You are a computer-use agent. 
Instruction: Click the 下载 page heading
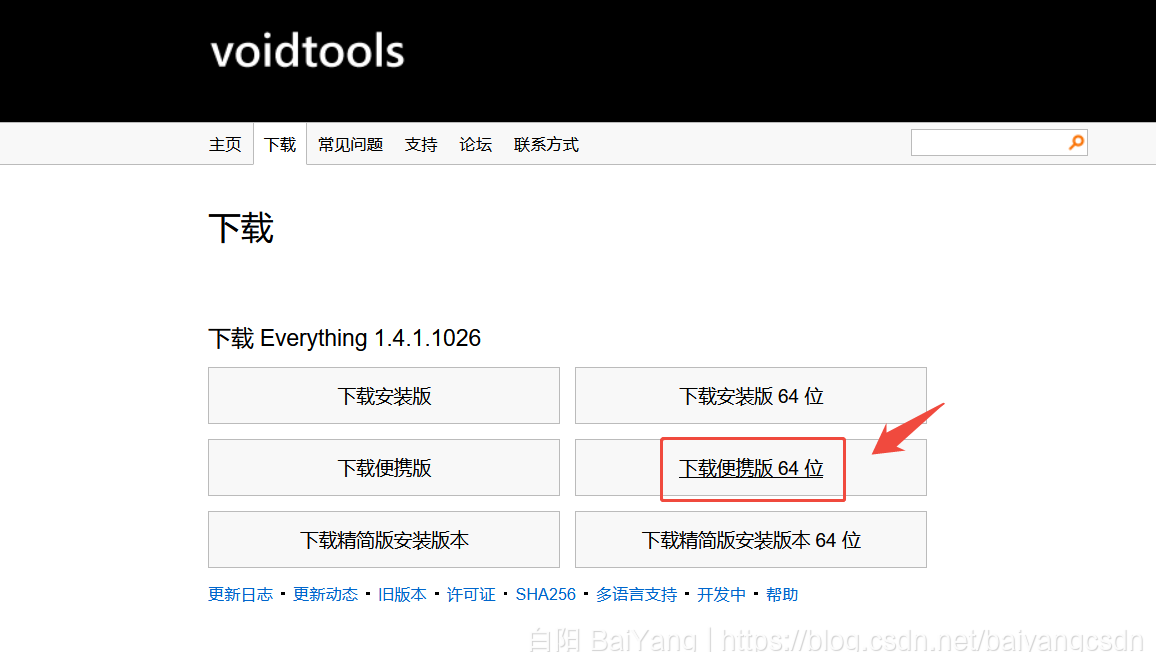pos(241,228)
